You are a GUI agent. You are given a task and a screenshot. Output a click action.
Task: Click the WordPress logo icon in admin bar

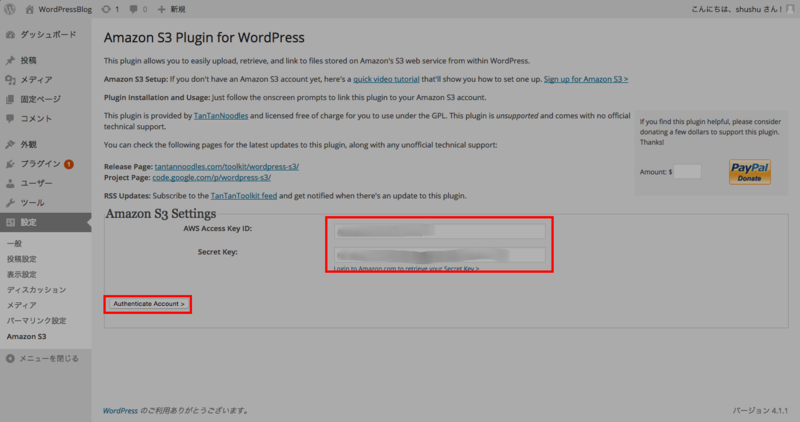pyautogui.click(x=10, y=9)
